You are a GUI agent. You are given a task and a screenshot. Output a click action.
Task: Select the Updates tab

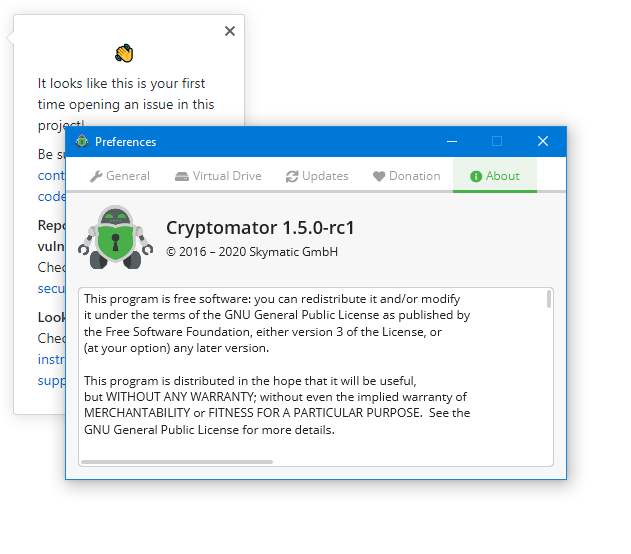[x=317, y=176]
